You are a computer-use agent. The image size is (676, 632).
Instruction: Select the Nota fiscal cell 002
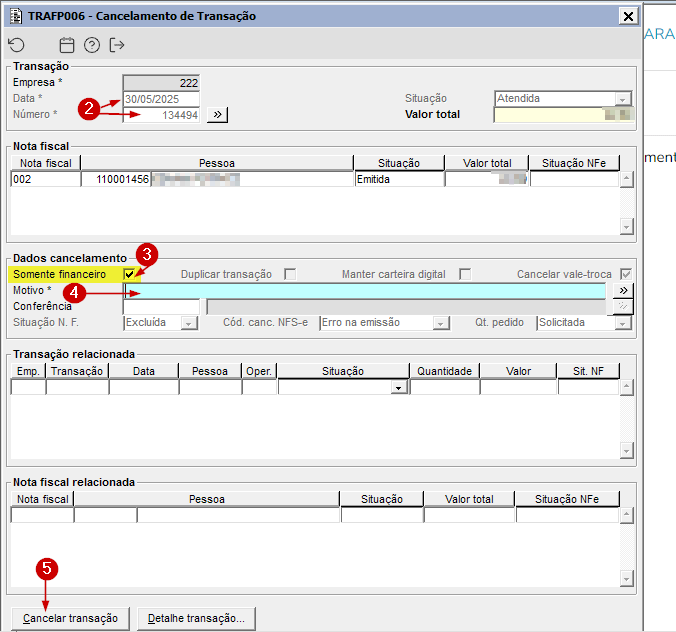[x=46, y=179]
